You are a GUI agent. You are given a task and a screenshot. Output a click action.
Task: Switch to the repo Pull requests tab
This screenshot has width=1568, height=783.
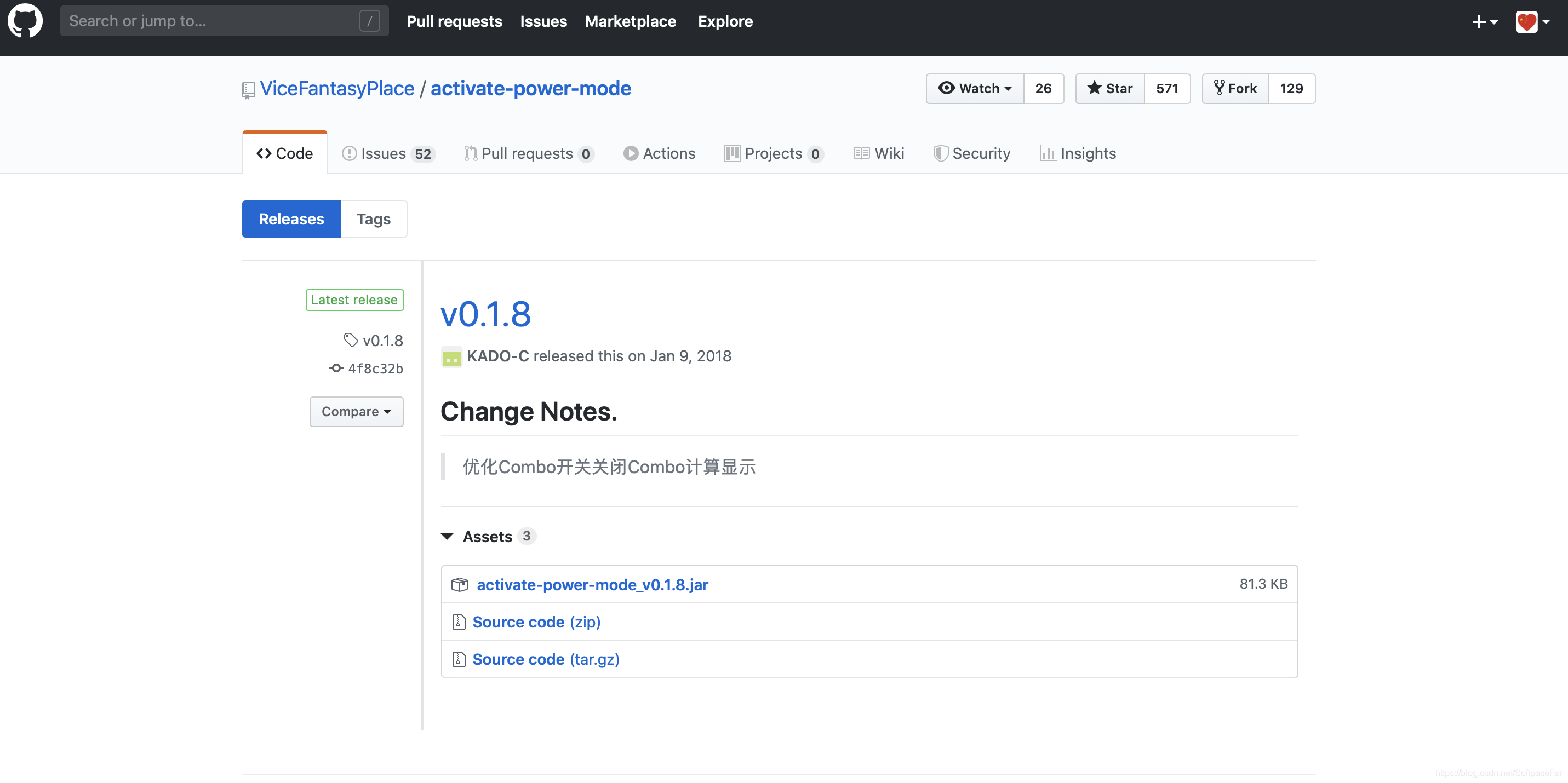pos(529,153)
